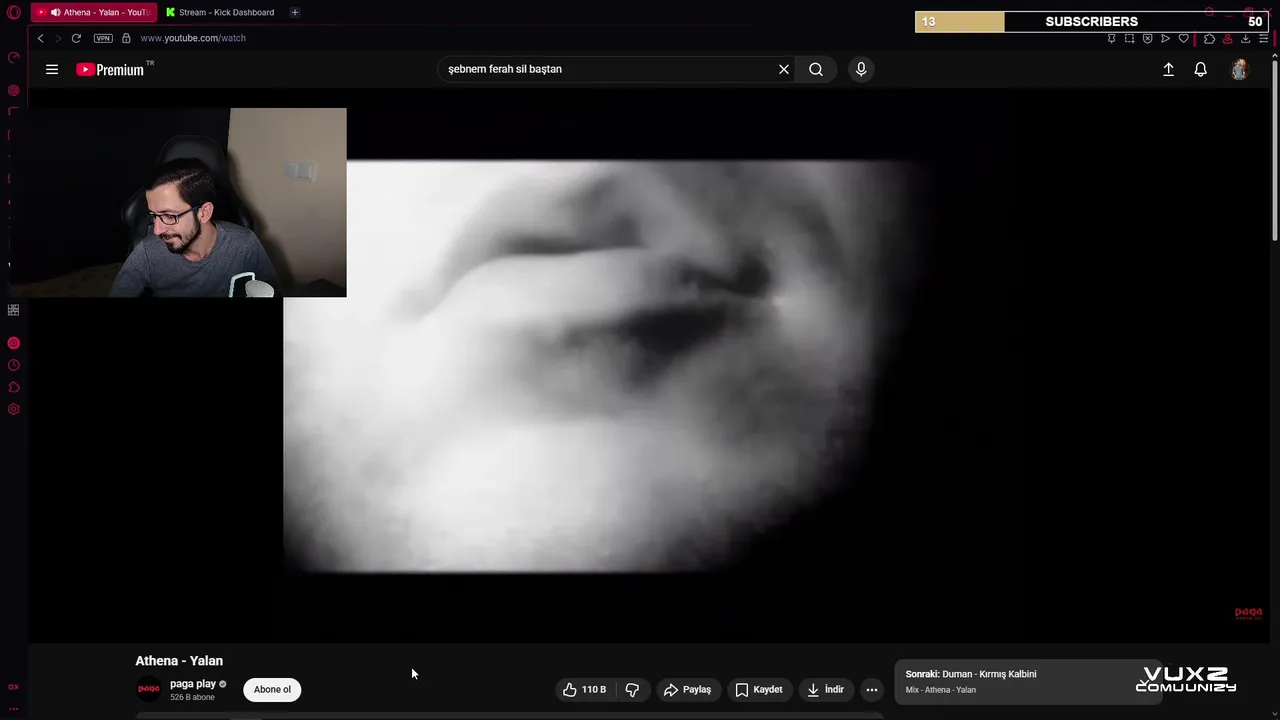Open the YouTube create/upload button
Image resolution: width=1280 pixels, height=720 pixels.
pos(1168,69)
